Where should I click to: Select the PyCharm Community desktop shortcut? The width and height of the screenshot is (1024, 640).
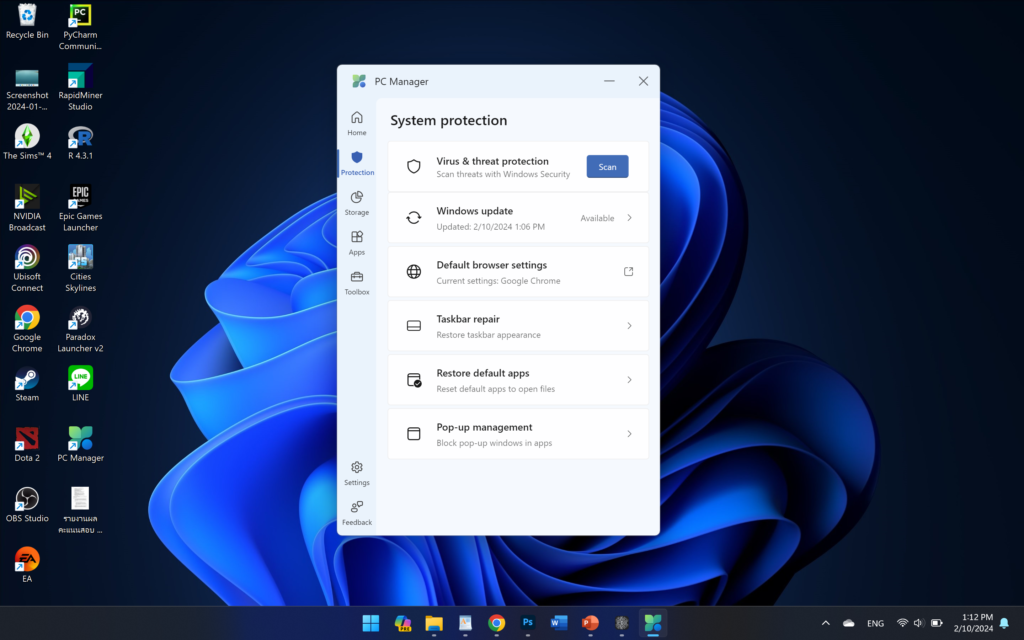[80, 27]
